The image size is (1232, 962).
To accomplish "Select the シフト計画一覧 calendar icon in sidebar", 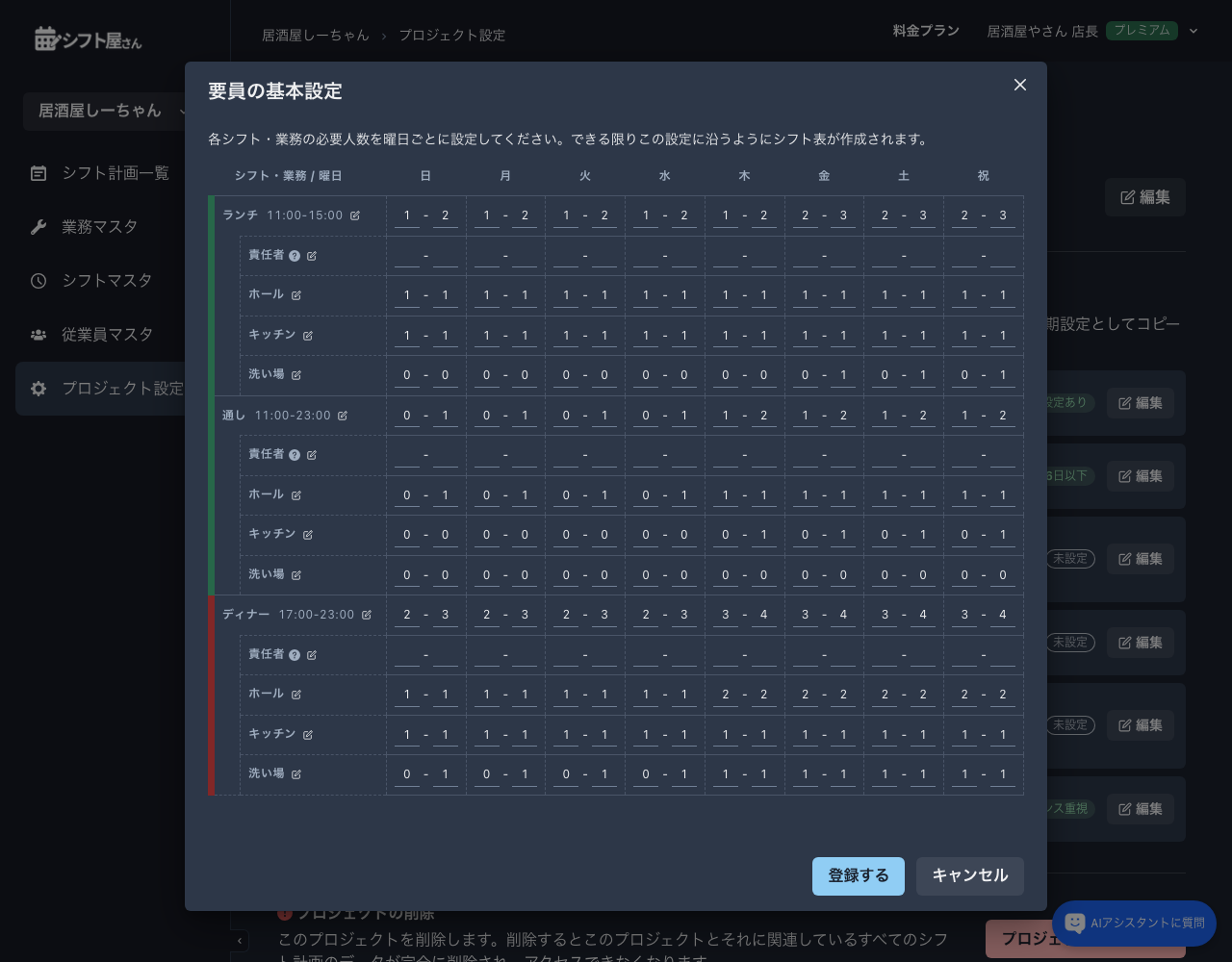I will click(x=38, y=173).
